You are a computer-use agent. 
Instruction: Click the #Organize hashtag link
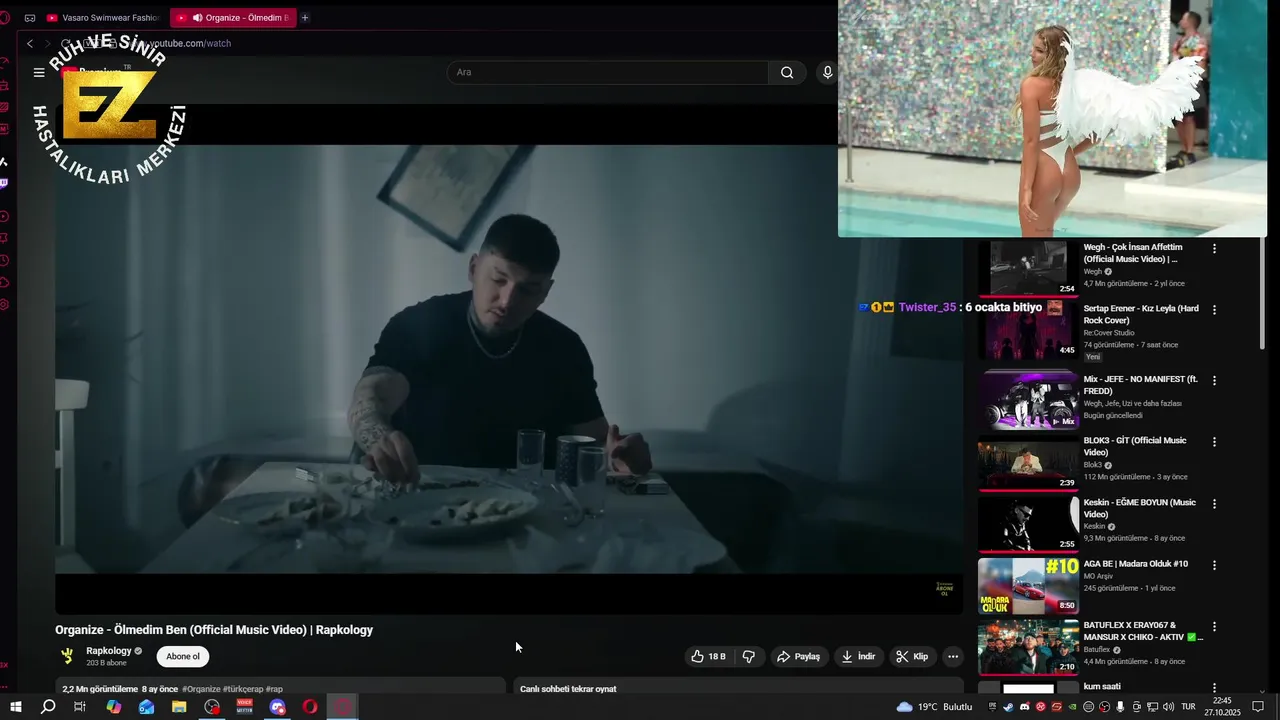click(x=201, y=689)
